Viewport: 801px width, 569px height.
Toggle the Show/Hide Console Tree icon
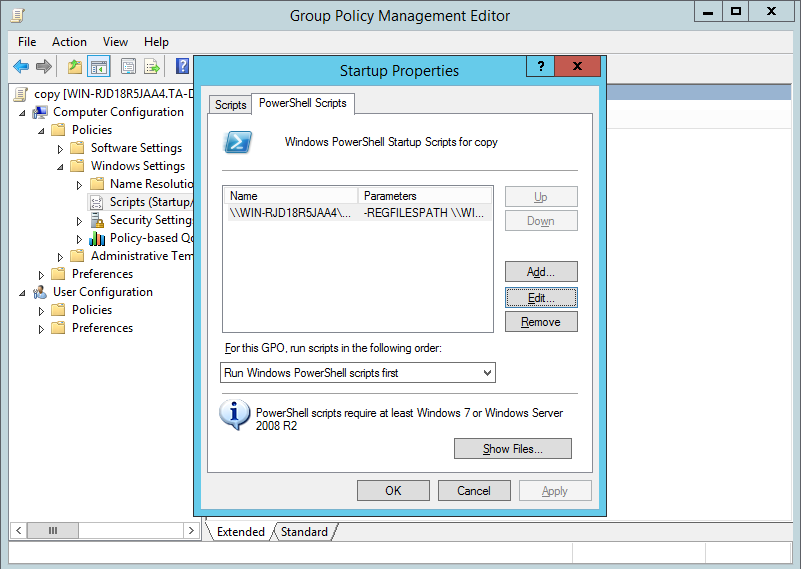point(99,67)
